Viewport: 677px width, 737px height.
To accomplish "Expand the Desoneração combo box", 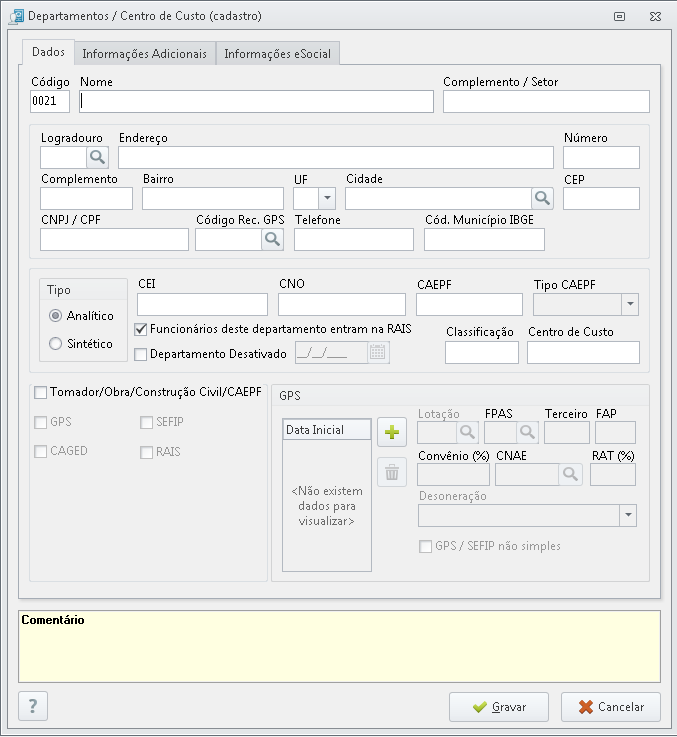I will pos(627,515).
